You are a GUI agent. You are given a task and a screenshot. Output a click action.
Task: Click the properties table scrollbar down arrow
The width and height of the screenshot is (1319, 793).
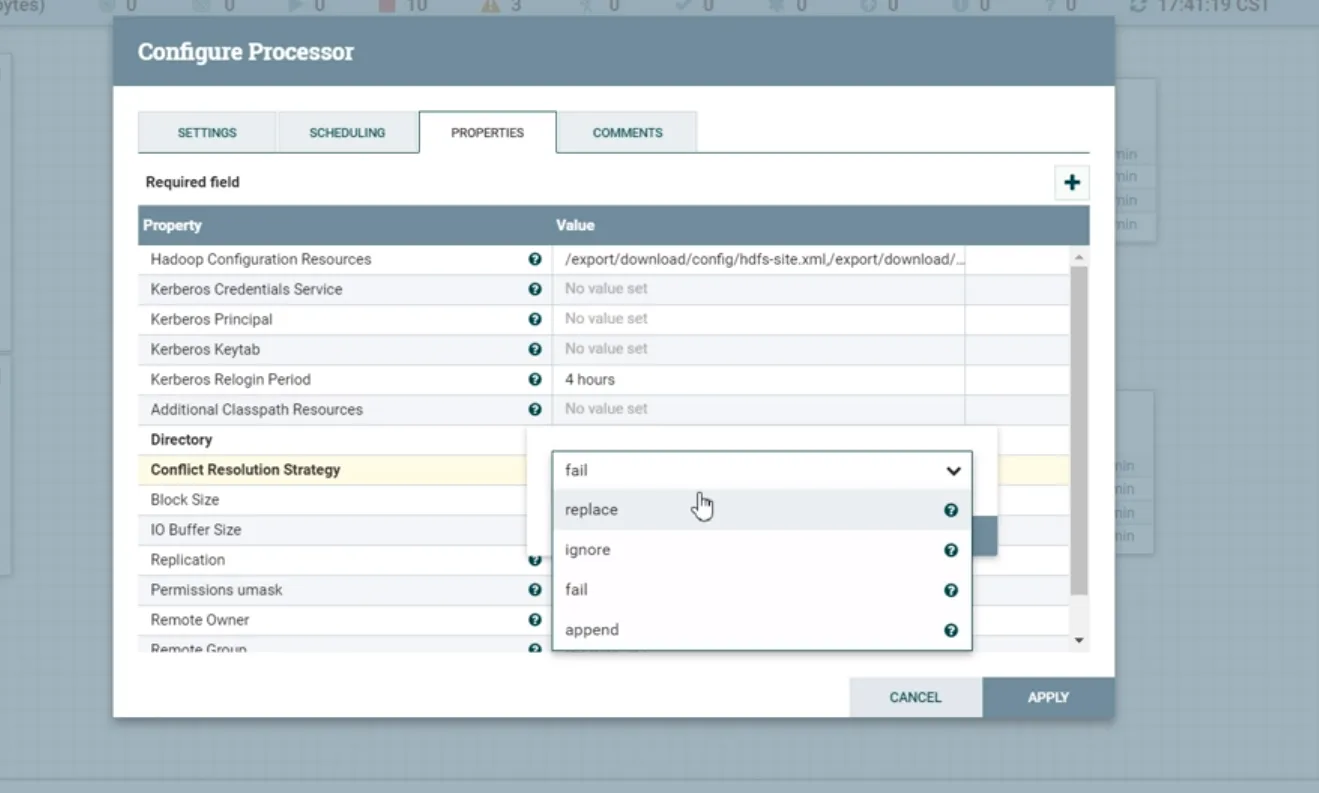point(1079,640)
